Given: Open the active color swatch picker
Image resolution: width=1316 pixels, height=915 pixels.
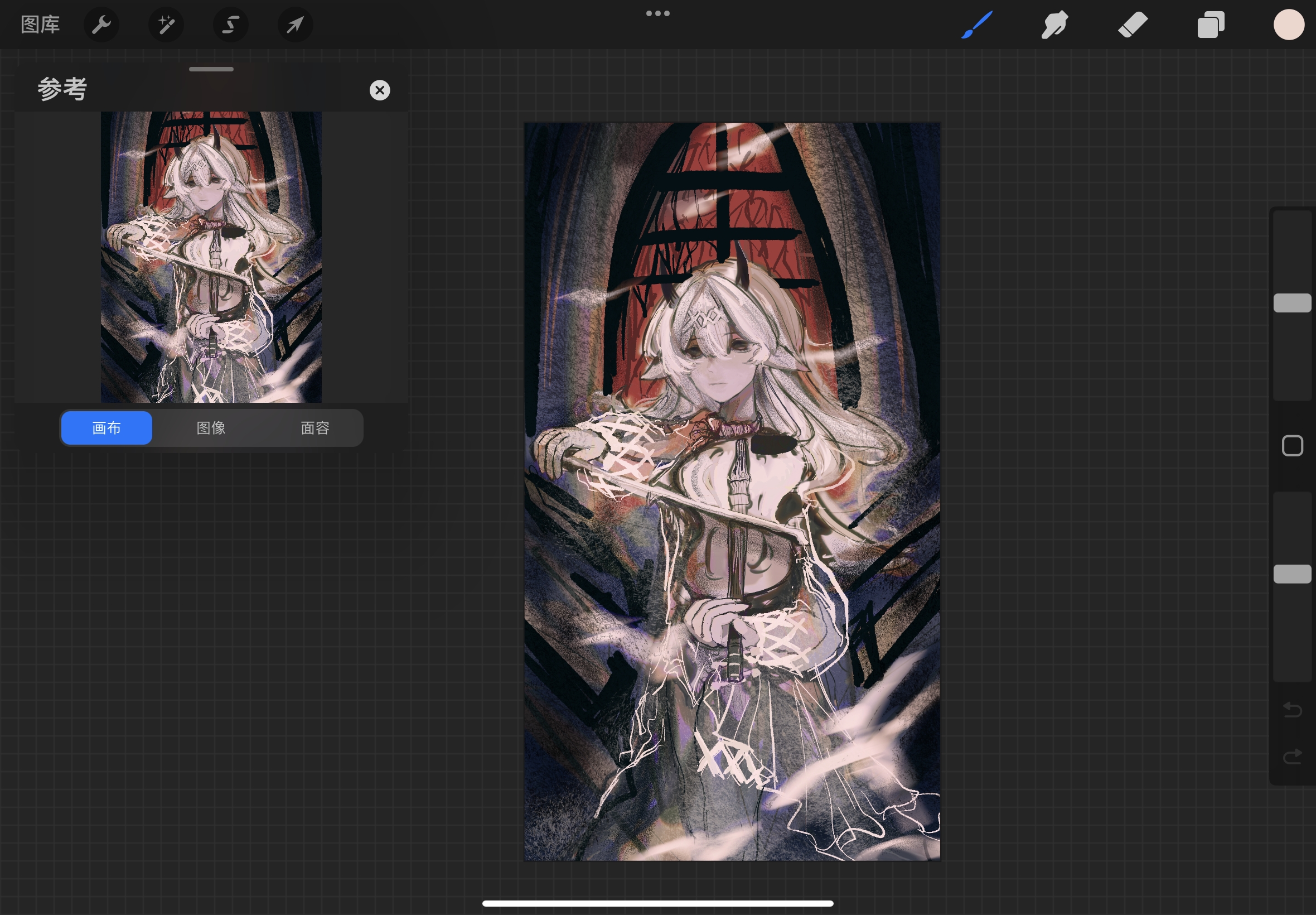Looking at the screenshot, I should click(x=1289, y=25).
